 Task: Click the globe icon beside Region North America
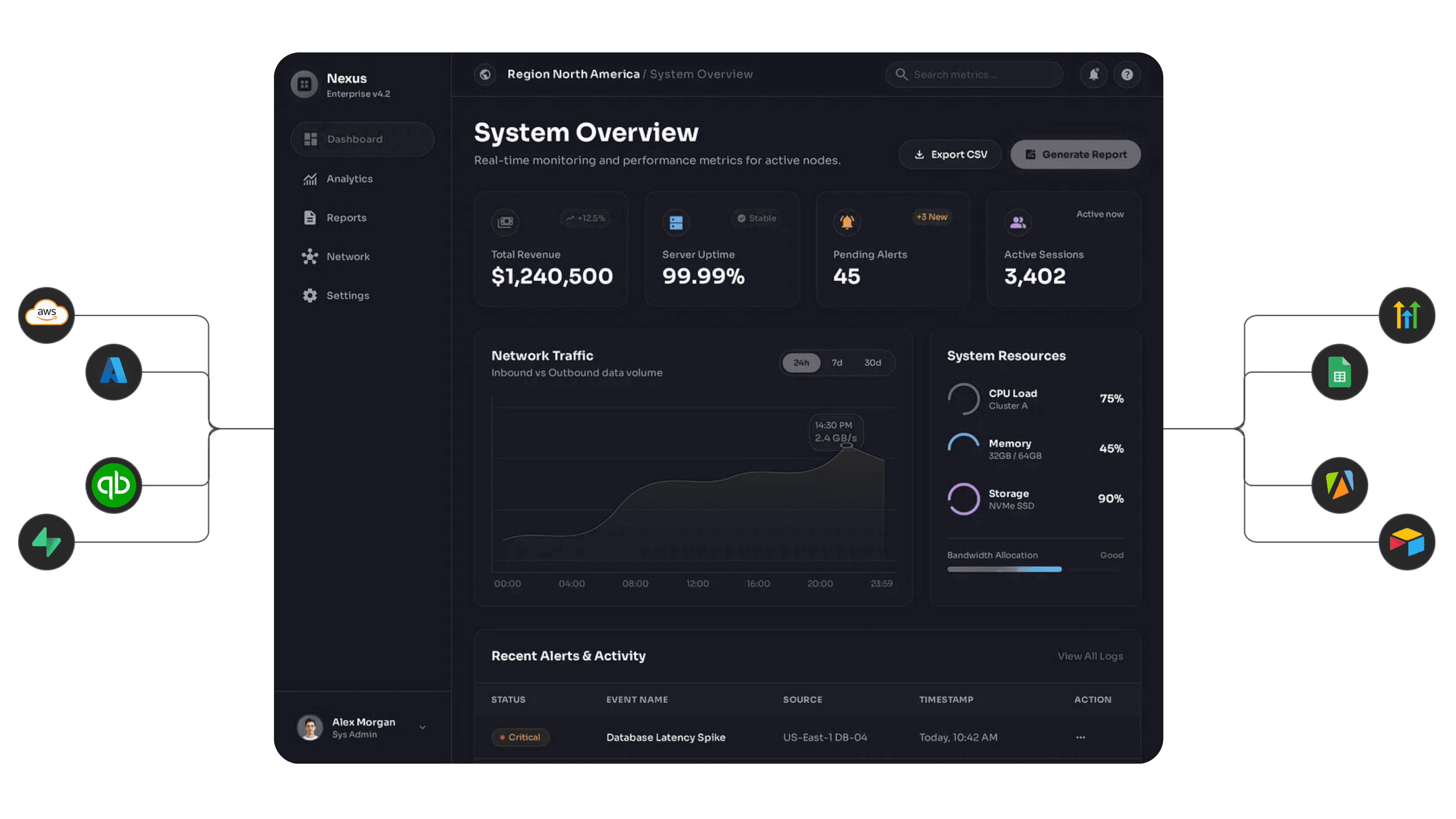[484, 74]
